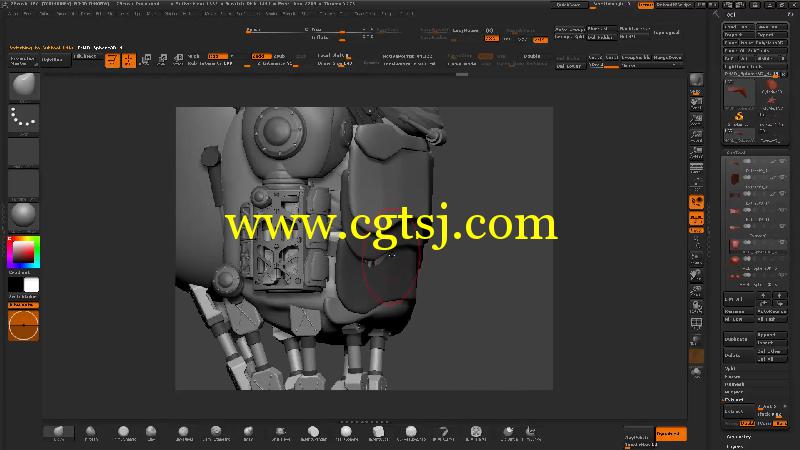The width and height of the screenshot is (800, 450).
Task: Toggle the Rgb paint channel button
Action: [x=217, y=56]
